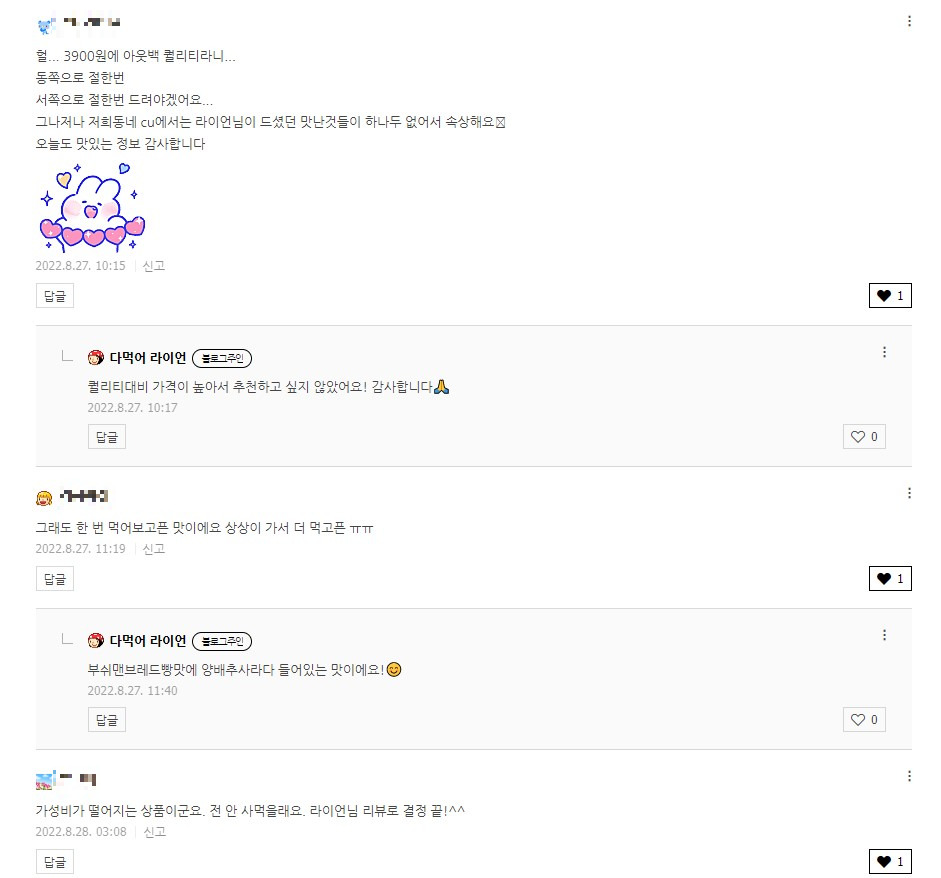Viewport: 941px width, 878px height.
Task: Open more options for 10:15 comment
Action: click(x=909, y=22)
